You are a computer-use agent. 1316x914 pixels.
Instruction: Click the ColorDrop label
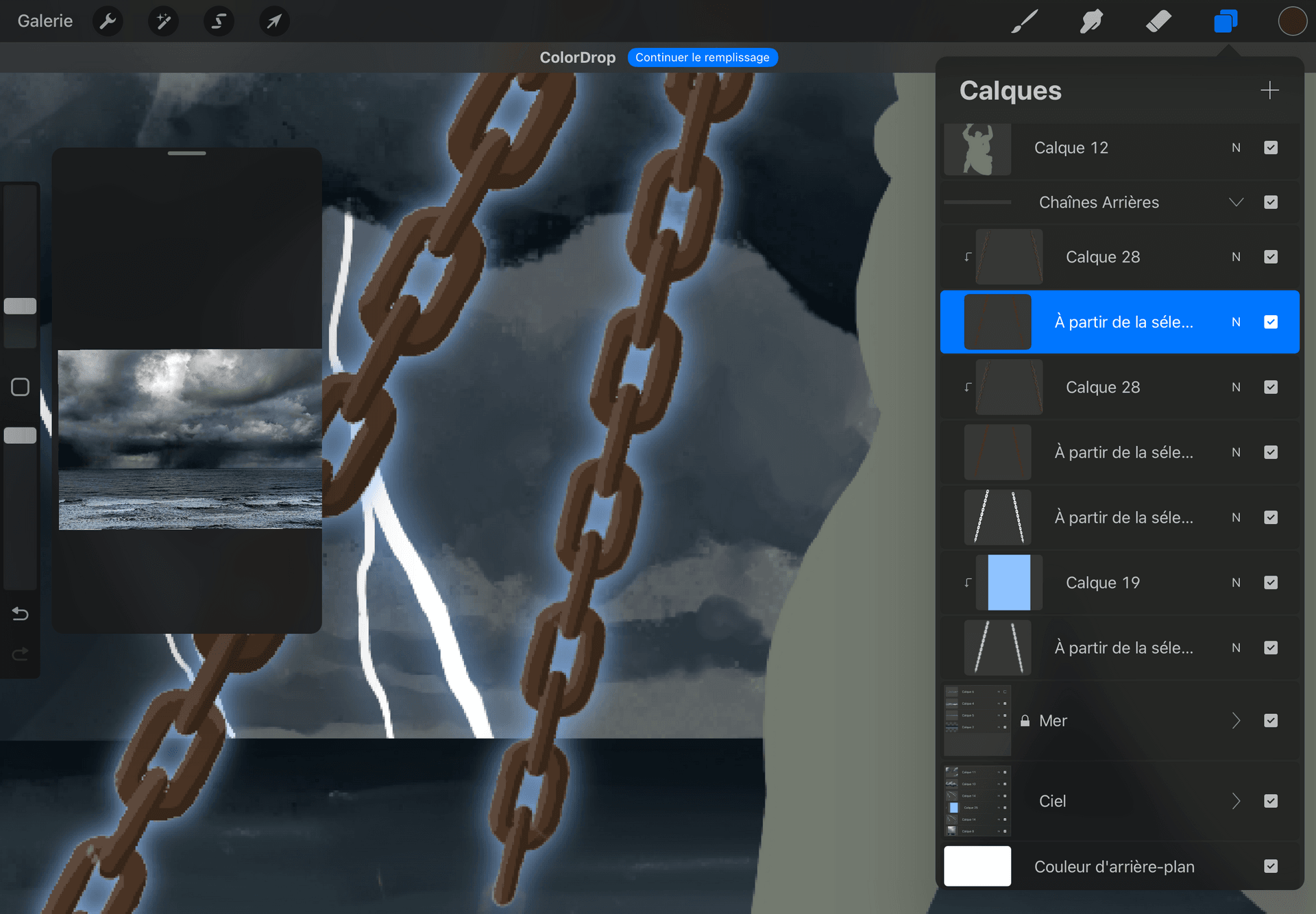(x=577, y=58)
